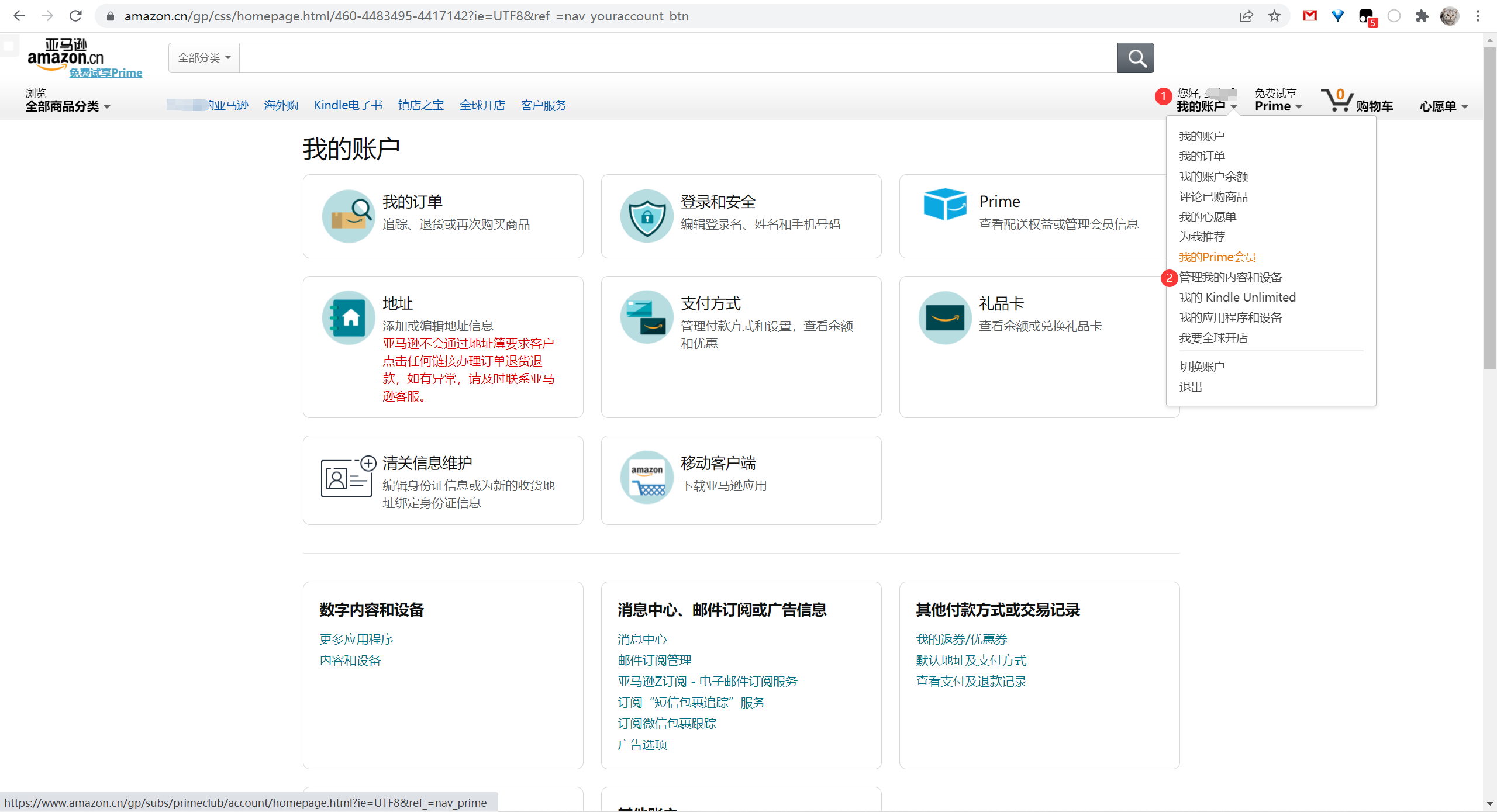Select 退出 to sign out

(1191, 387)
